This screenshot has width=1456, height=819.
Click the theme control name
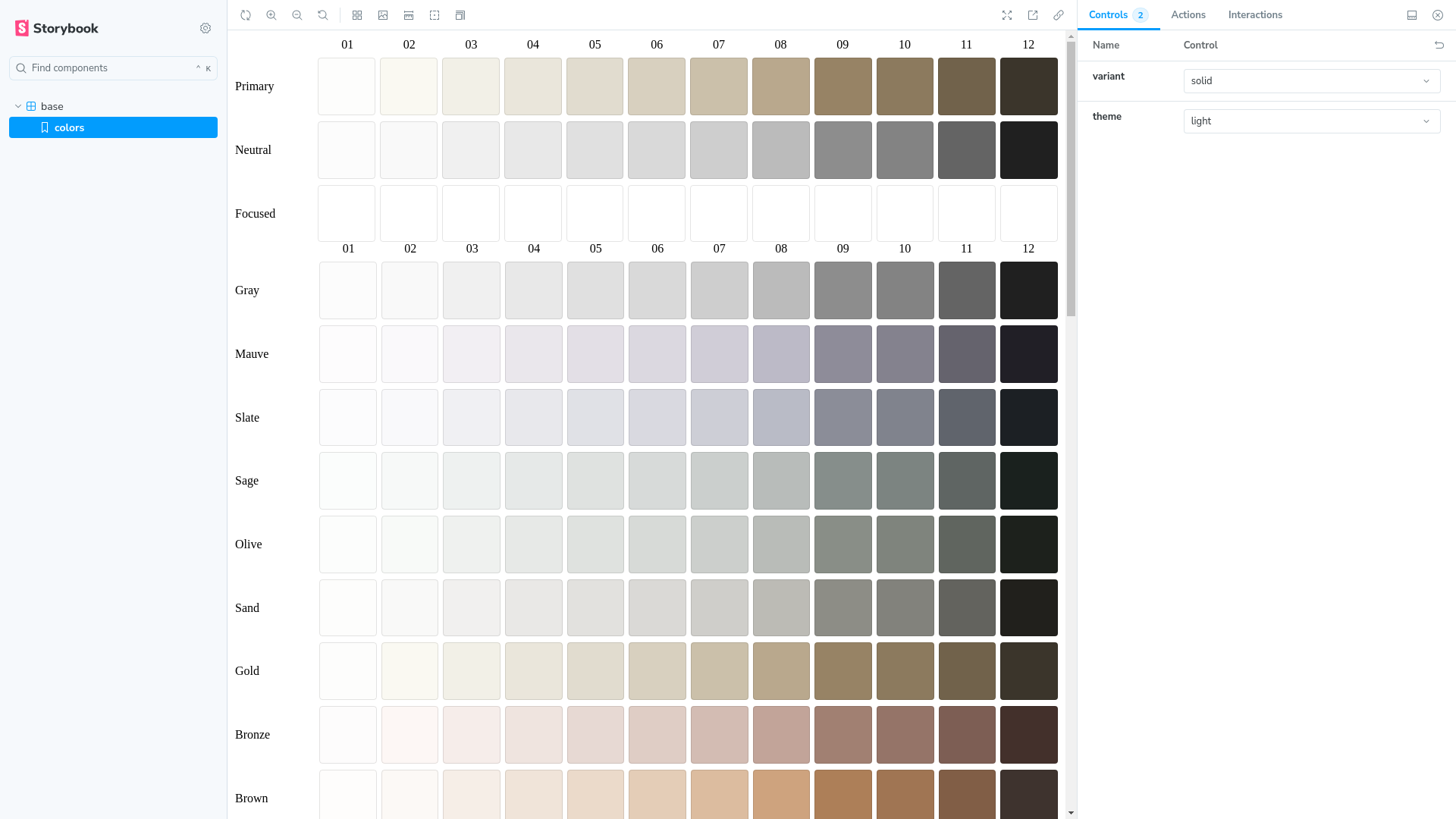pyautogui.click(x=1107, y=117)
